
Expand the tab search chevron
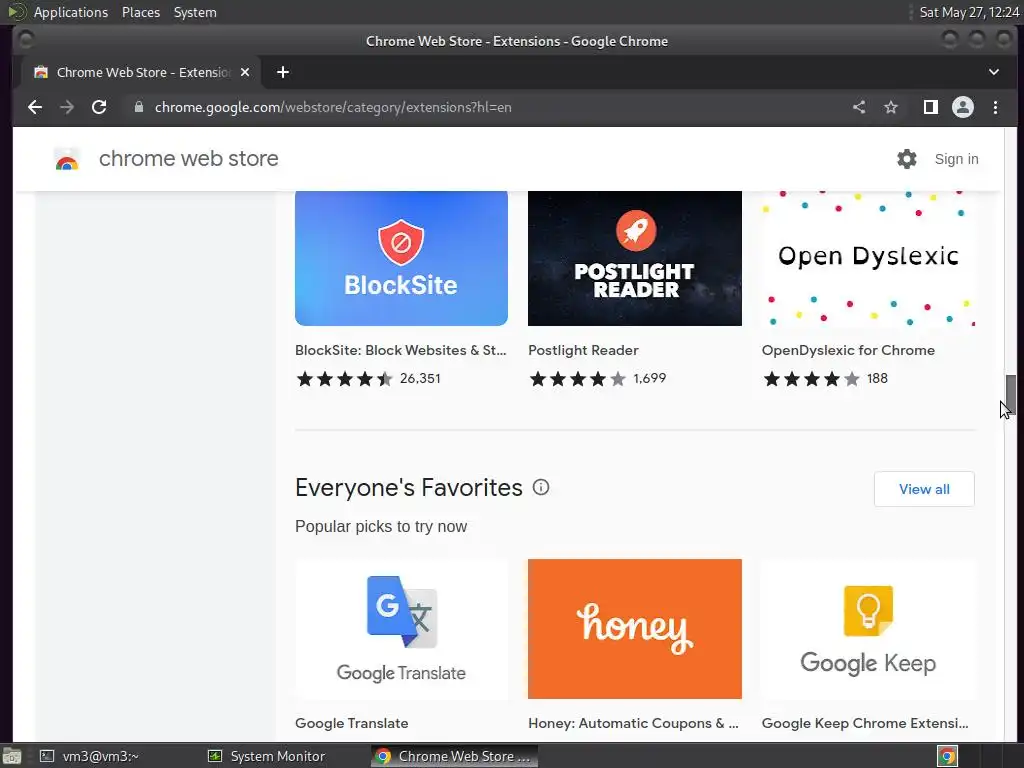993,72
